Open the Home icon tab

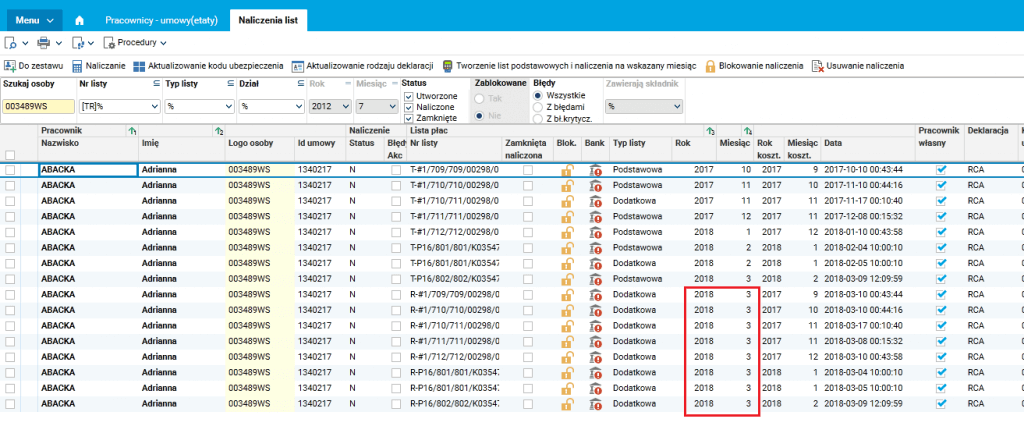tap(80, 20)
